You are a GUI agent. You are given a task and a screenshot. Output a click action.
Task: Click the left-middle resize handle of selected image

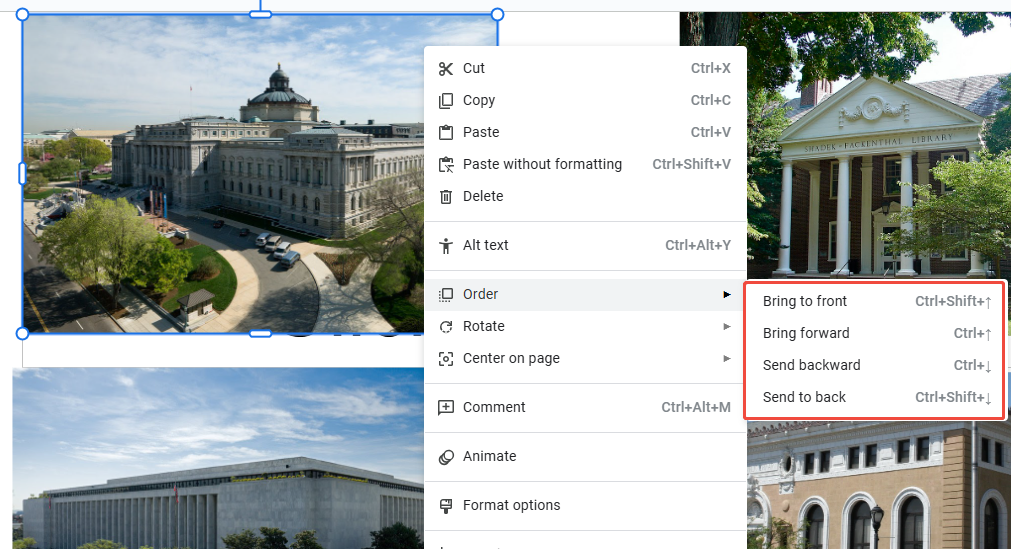(x=22, y=173)
